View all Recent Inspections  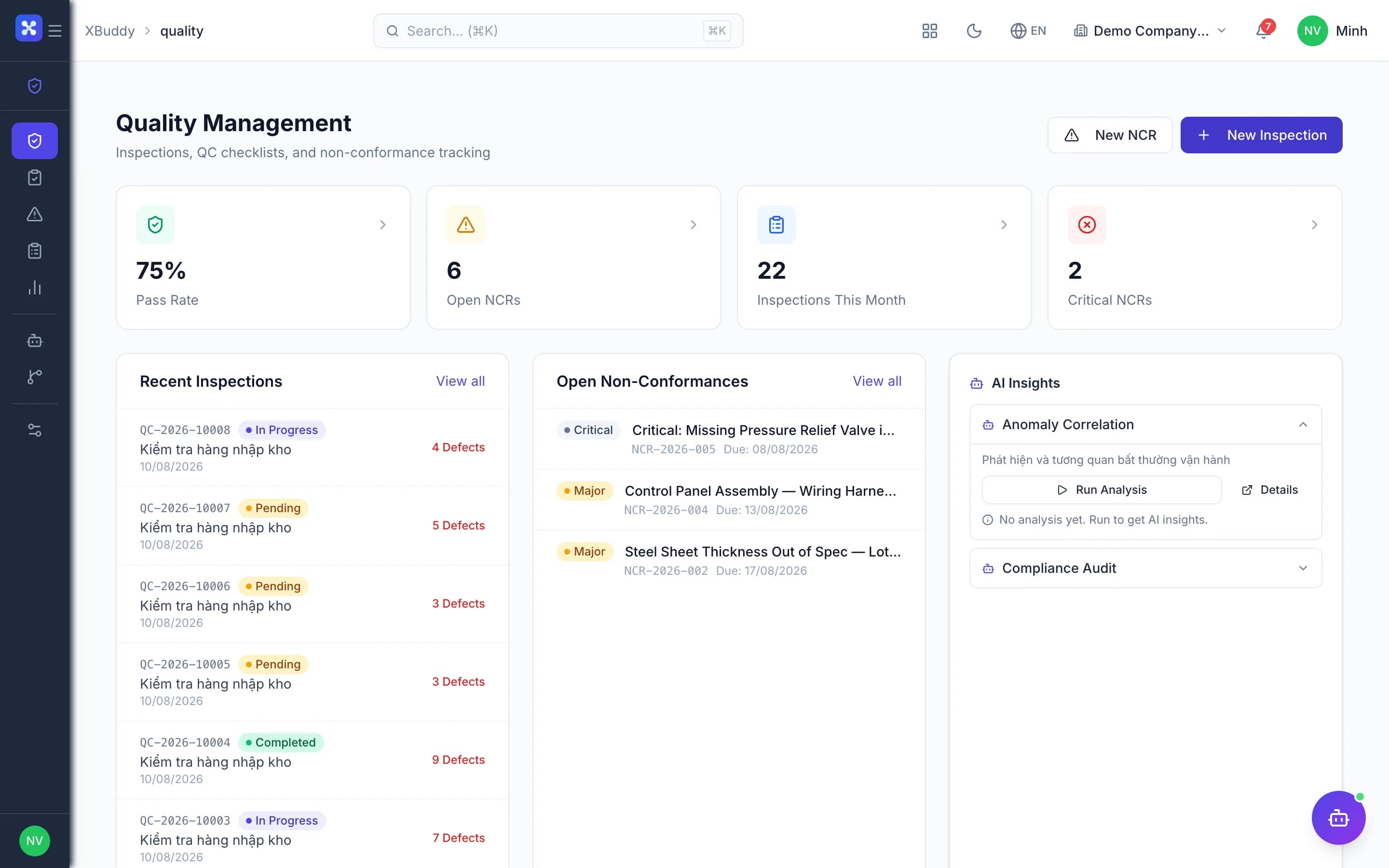click(460, 381)
